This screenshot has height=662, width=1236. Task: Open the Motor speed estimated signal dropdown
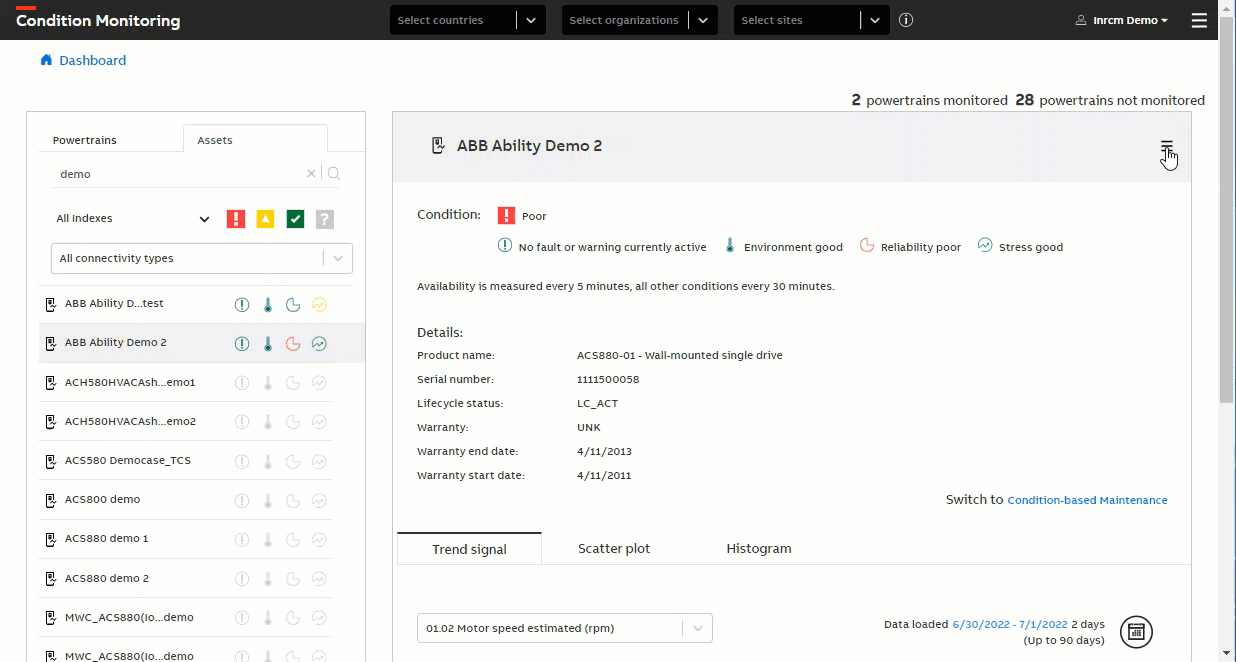click(x=565, y=628)
